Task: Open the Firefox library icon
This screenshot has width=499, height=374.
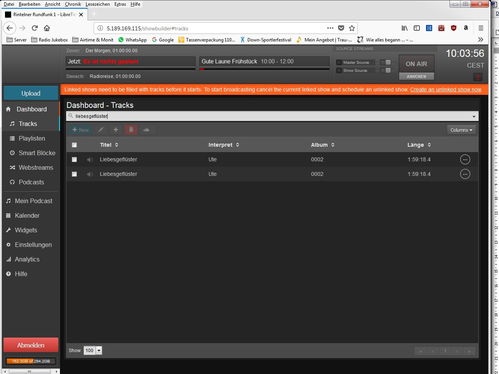Action: (404, 28)
